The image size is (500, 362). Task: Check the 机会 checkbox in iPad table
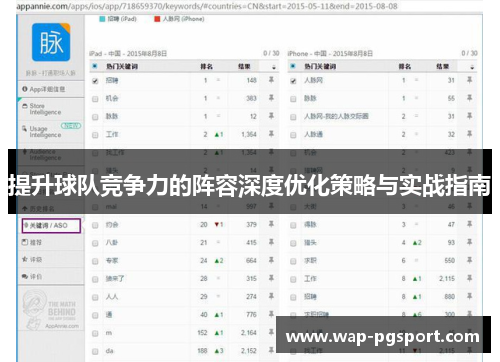[x=95, y=99]
